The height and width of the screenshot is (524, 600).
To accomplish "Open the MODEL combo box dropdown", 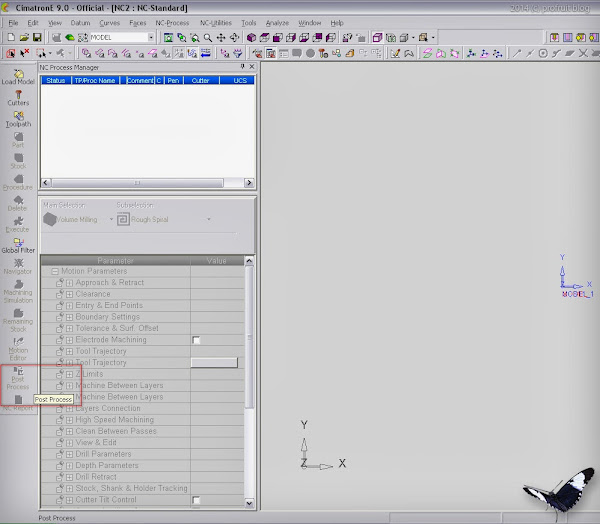I will point(151,38).
